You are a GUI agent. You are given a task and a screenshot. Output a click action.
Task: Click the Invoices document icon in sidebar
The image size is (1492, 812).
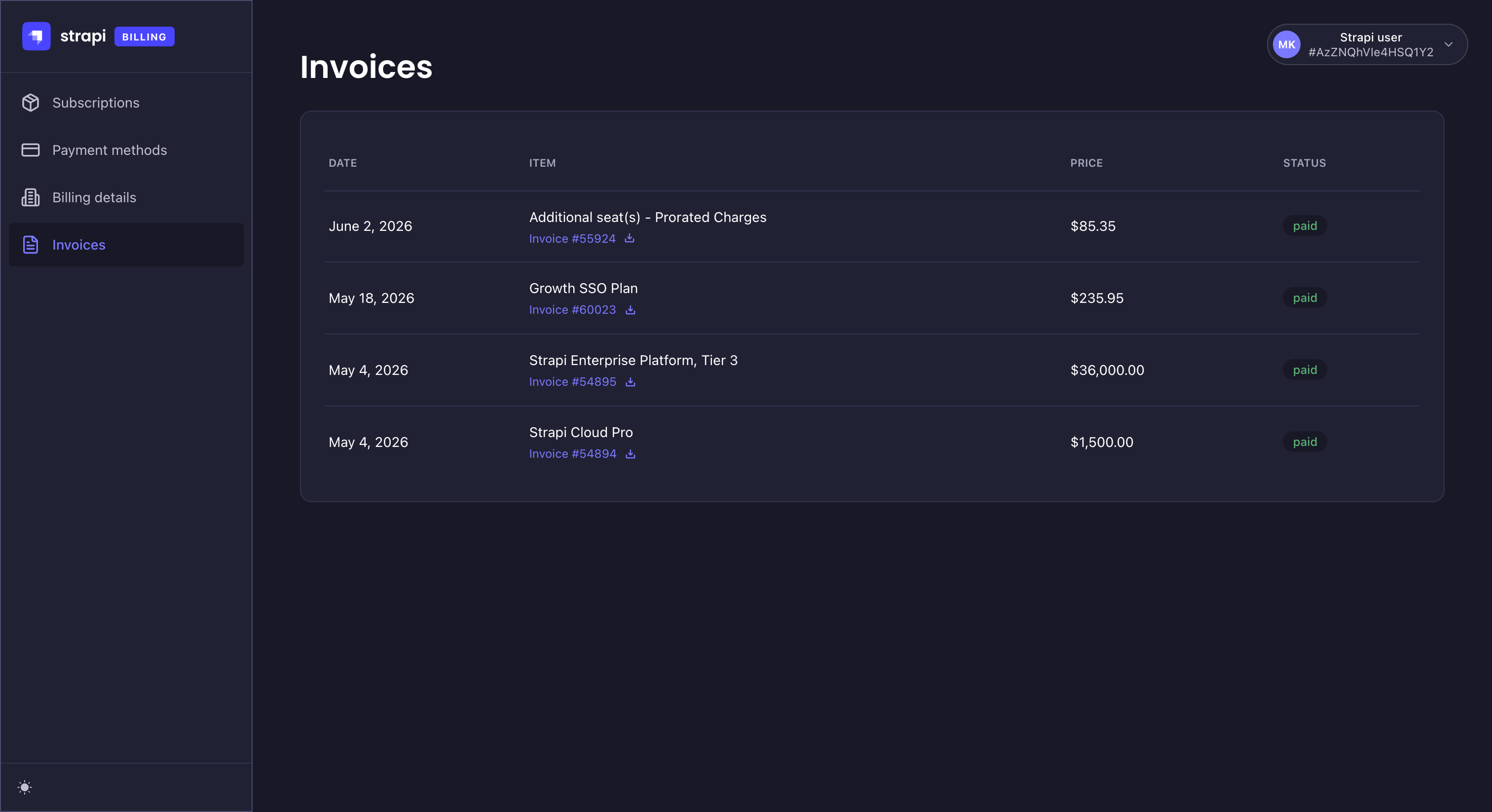click(x=30, y=244)
